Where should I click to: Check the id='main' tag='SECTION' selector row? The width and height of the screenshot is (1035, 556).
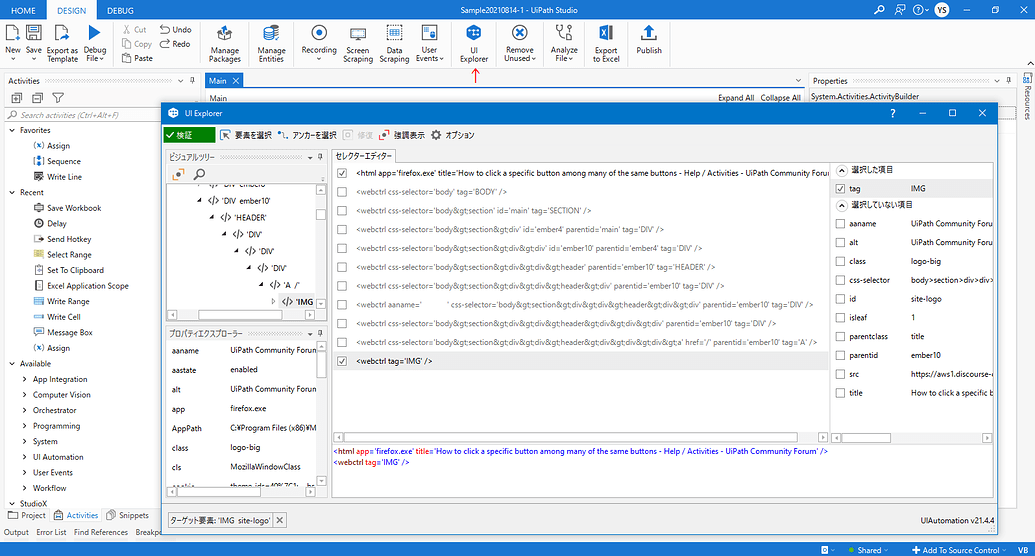pyautogui.click(x=342, y=211)
